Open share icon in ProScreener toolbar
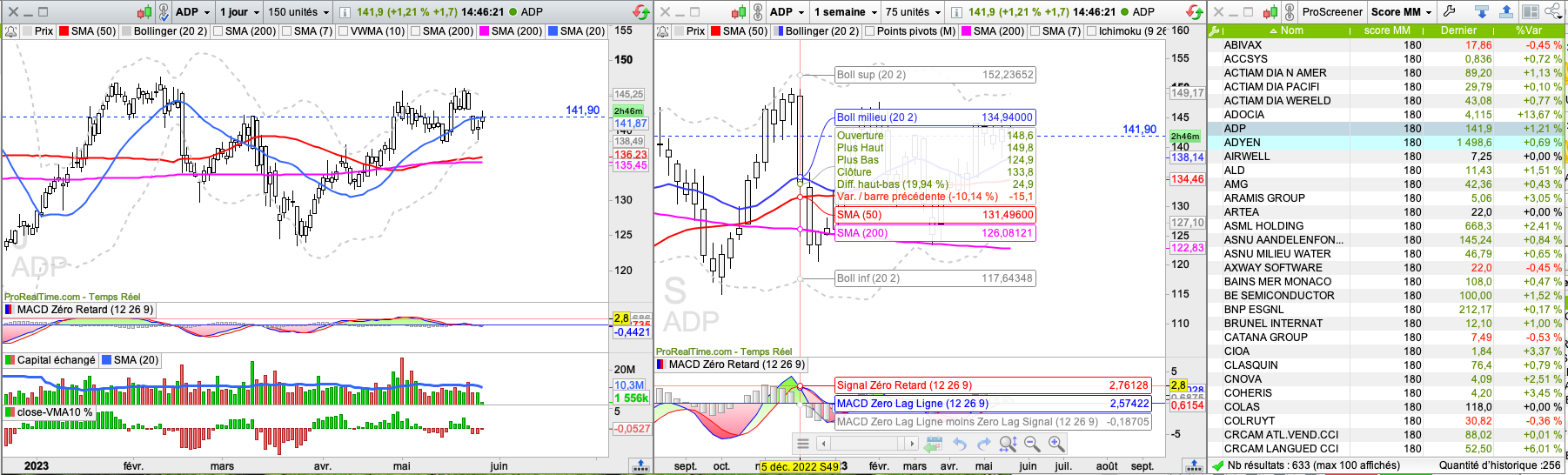Screen dimensions: 1568x475 pyautogui.click(x=1553, y=11)
